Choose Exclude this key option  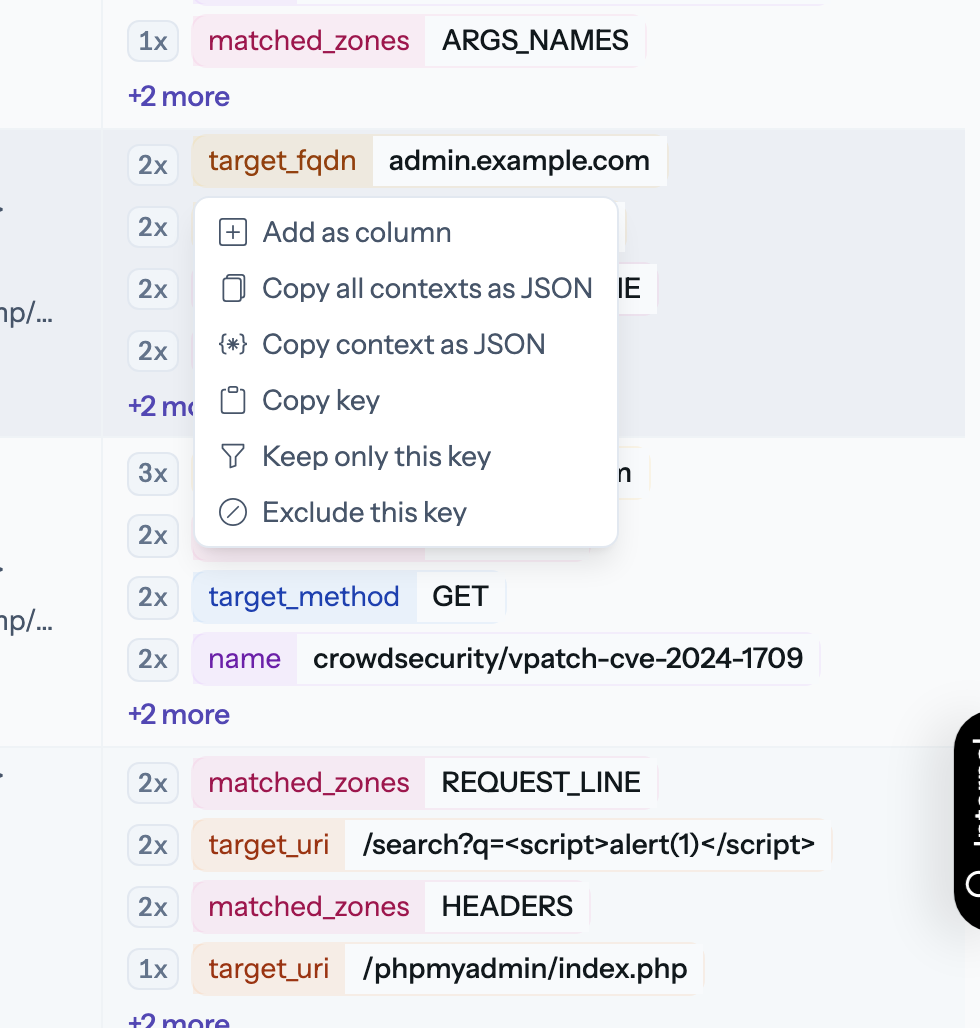pyautogui.click(x=406, y=512)
